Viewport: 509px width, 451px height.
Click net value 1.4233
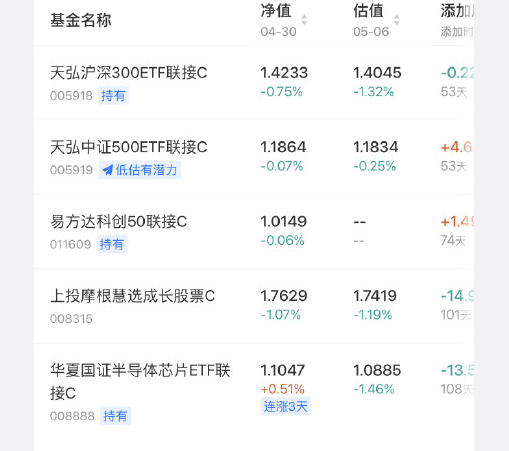click(284, 73)
